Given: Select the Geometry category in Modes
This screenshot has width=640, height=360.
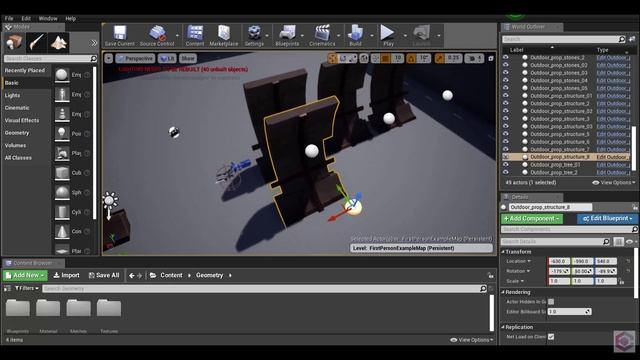Looking at the screenshot, I should click(17, 133).
